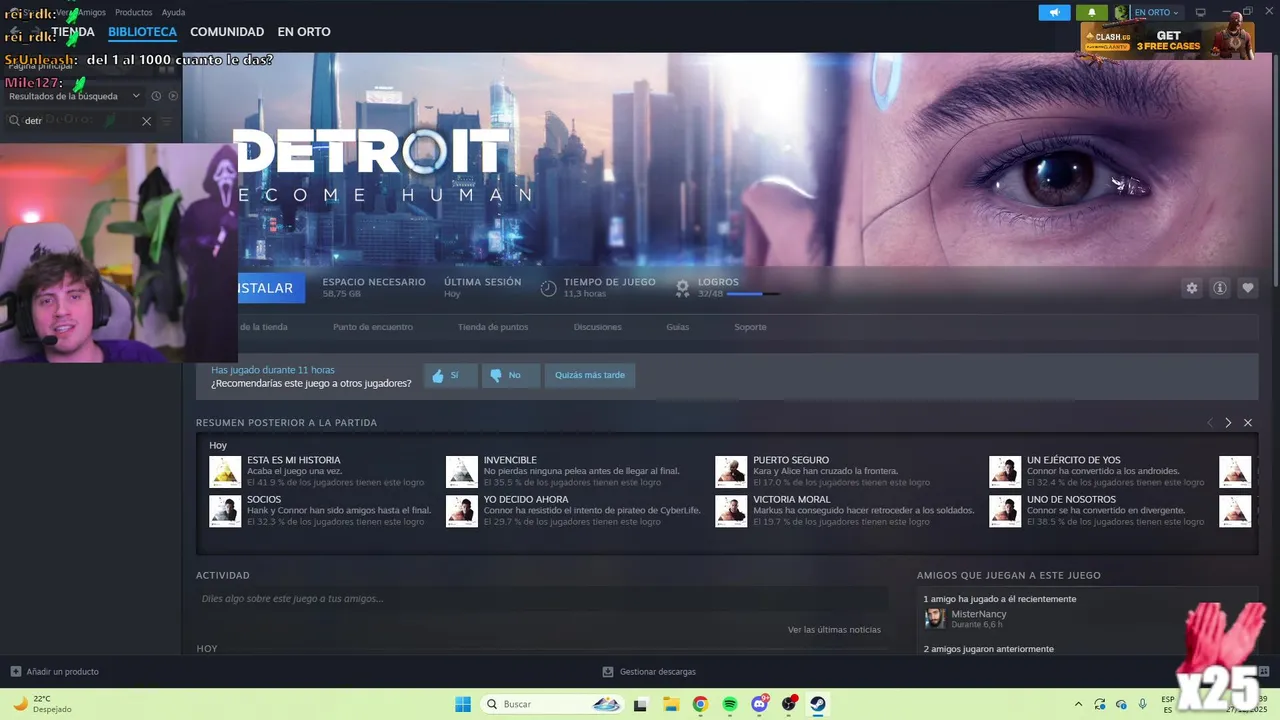
Task: Click the library search field containing detr
Action: pyautogui.click(x=80, y=121)
